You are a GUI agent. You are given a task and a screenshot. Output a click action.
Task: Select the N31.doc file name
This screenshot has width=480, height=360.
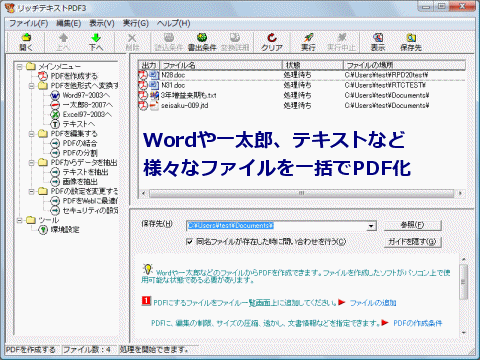point(173,85)
